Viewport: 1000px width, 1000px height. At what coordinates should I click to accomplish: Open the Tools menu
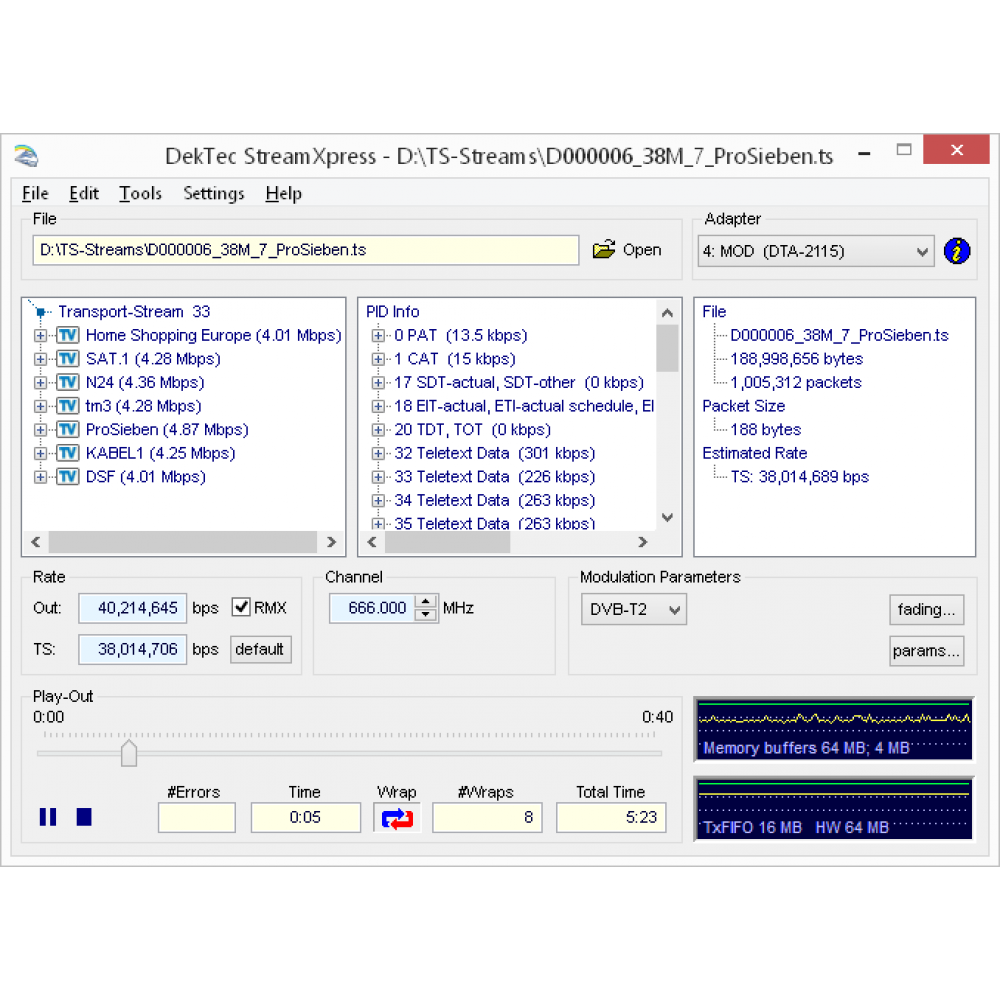pos(140,194)
